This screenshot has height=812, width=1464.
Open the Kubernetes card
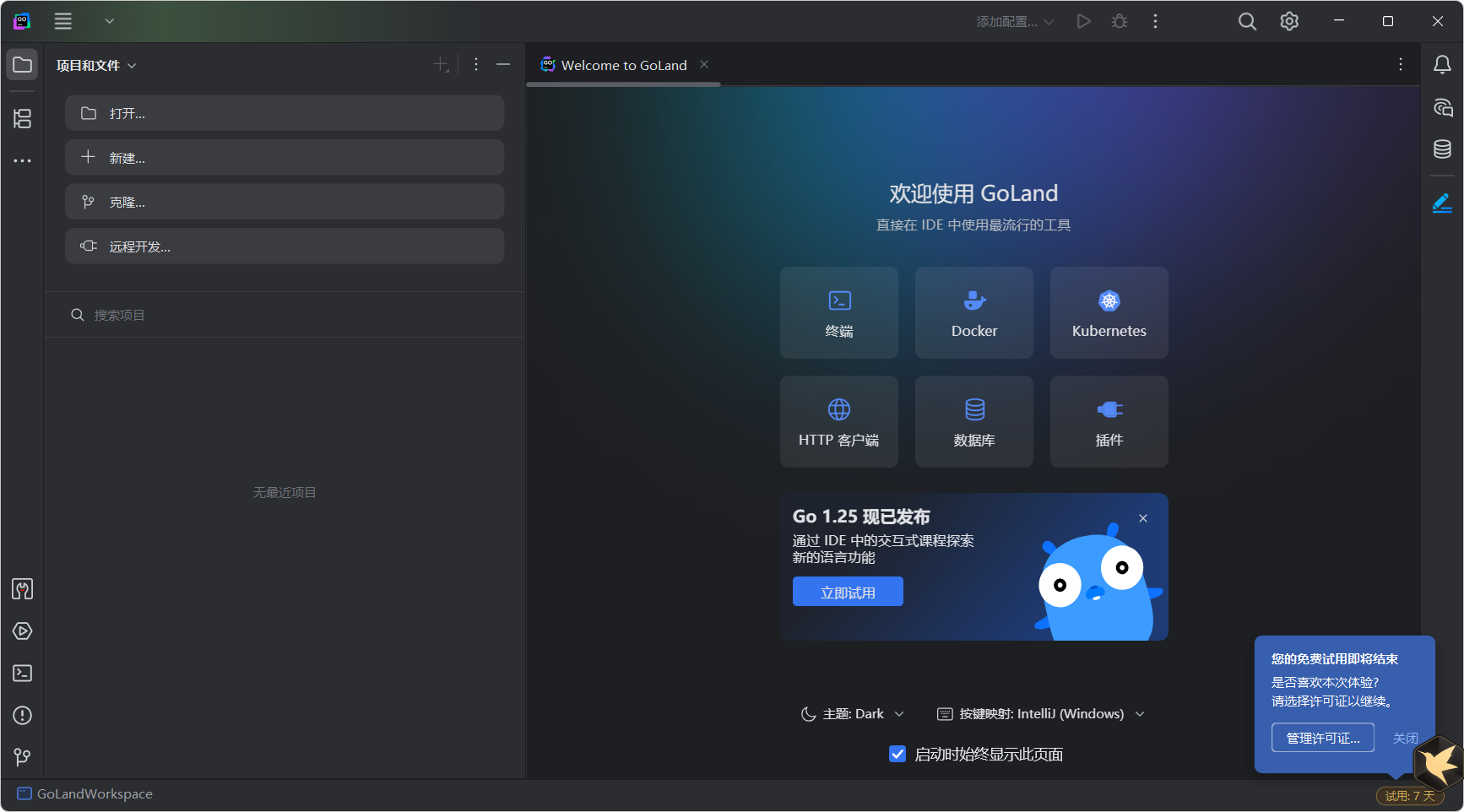click(1109, 313)
